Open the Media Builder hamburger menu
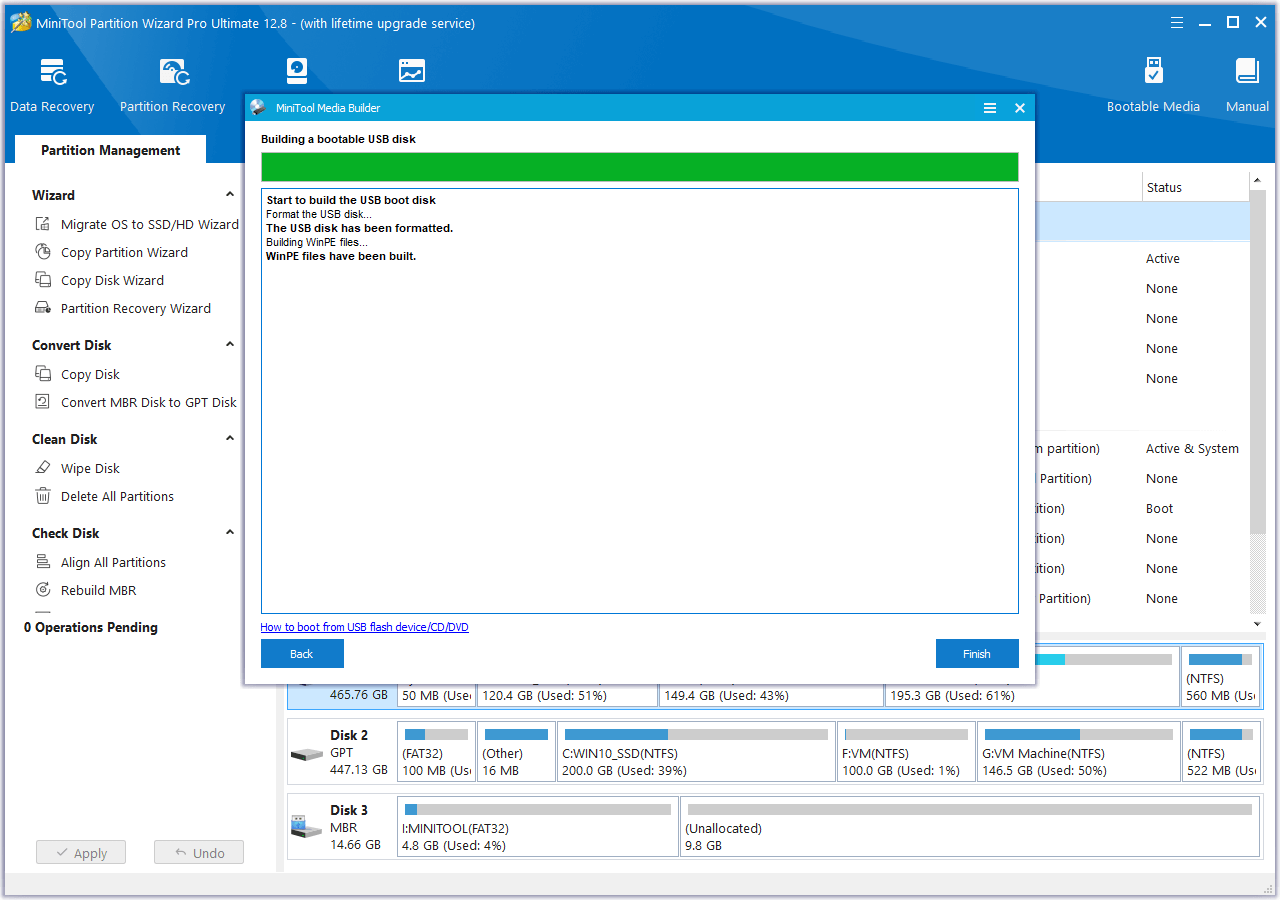 click(x=990, y=108)
